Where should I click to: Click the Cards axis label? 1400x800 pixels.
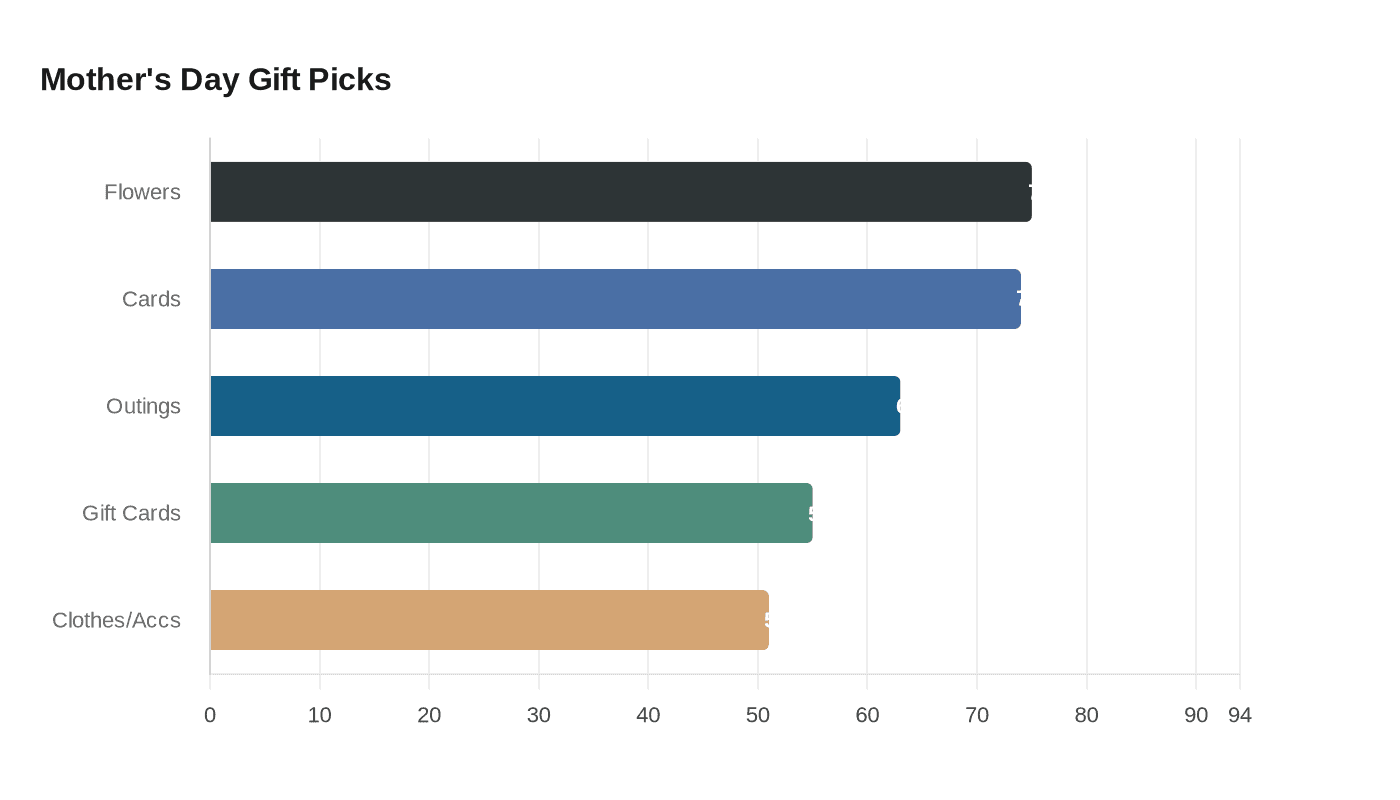pos(151,299)
